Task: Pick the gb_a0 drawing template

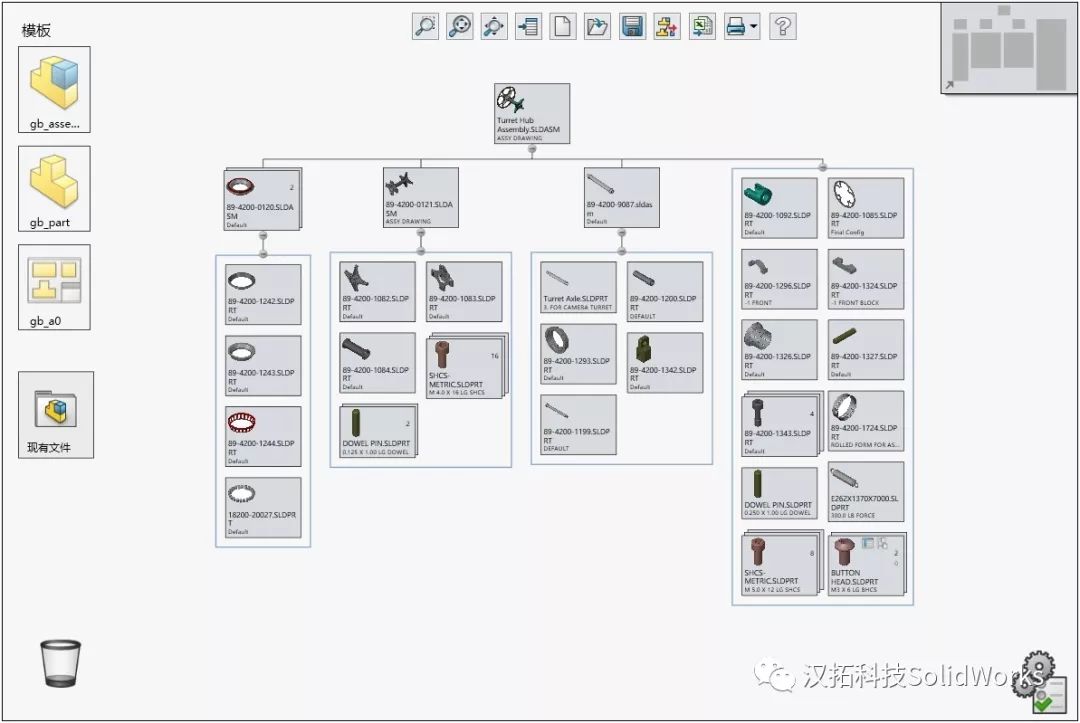Action: tap(54, 287)
